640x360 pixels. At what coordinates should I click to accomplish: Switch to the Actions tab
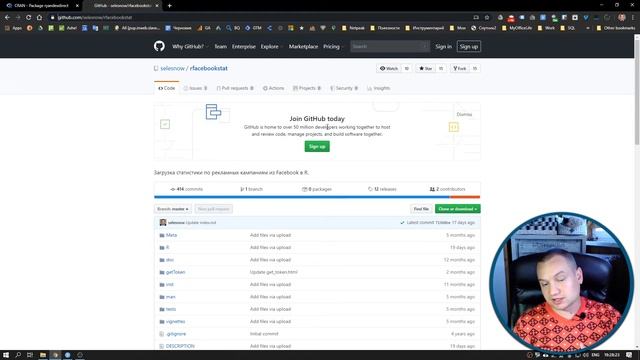(x=273, y=88)
